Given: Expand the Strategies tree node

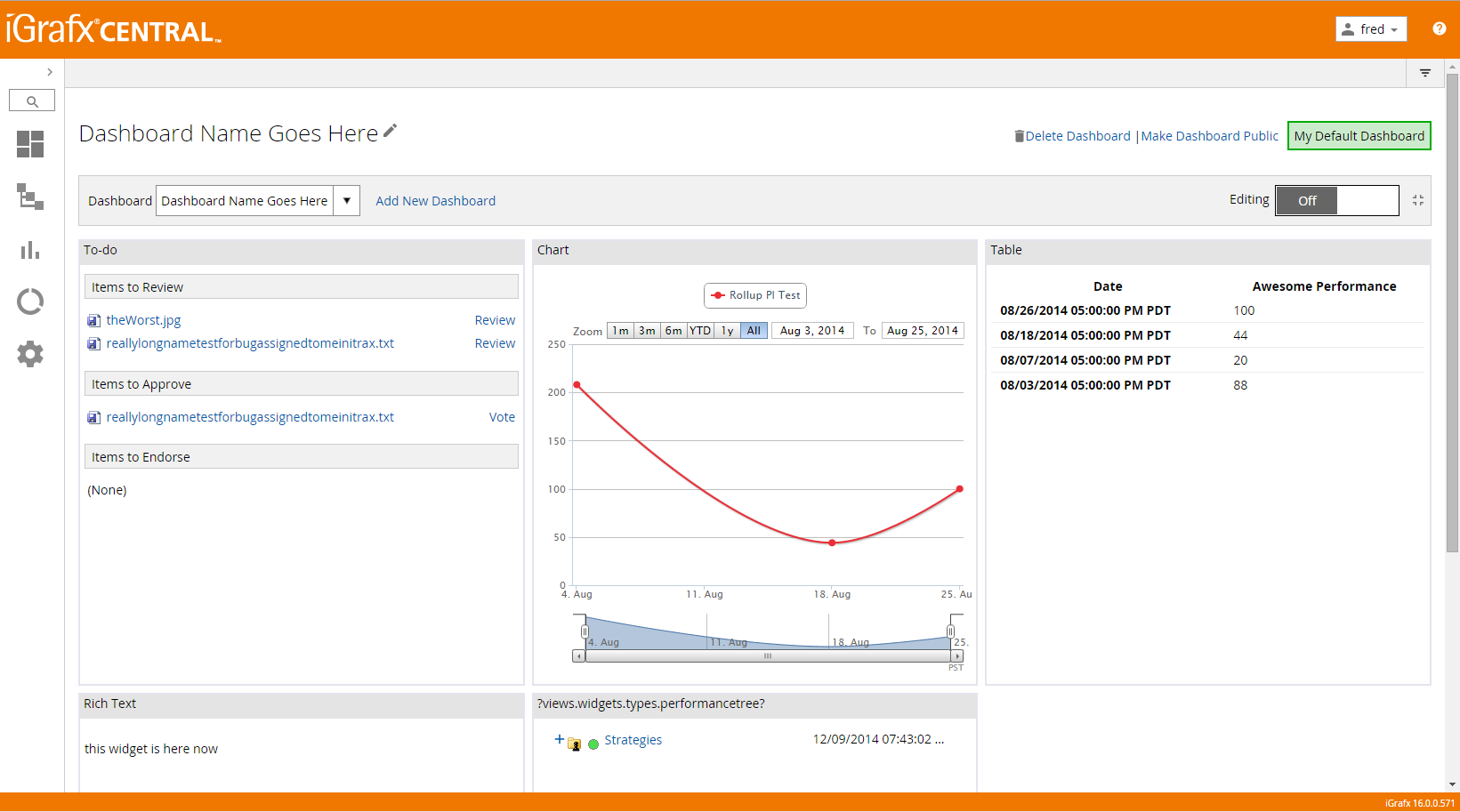Looking at the screenshot, I should pyautogui.click(x=559, y=739).
